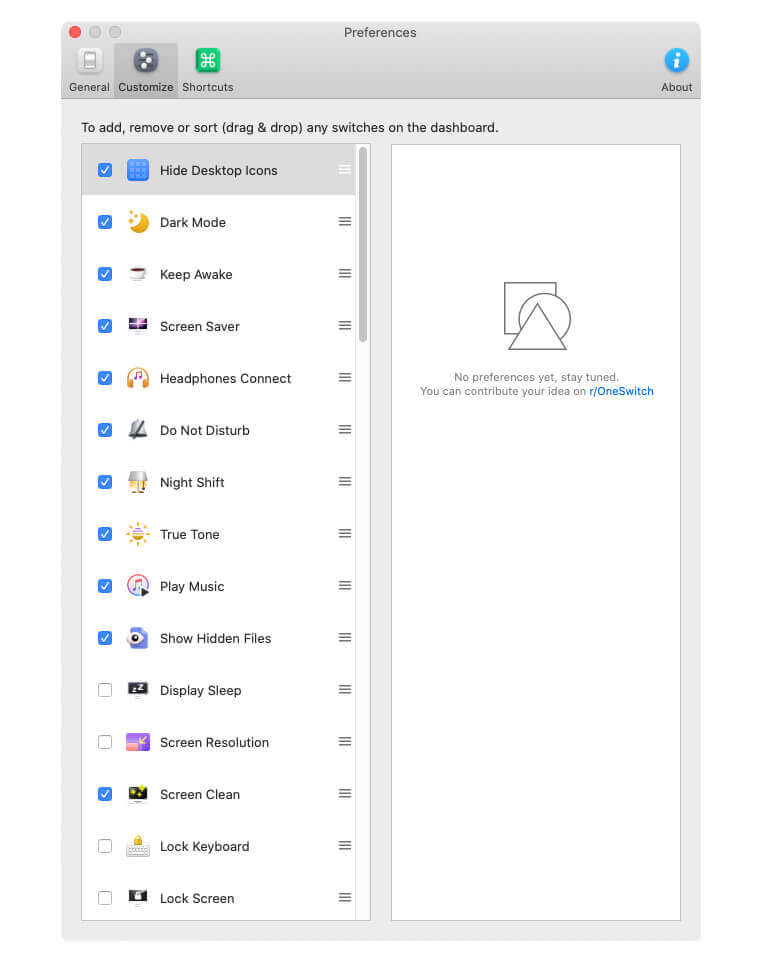Click the reorder handle for Do Not Disturb
762x963 pixels.
point(345,429)
